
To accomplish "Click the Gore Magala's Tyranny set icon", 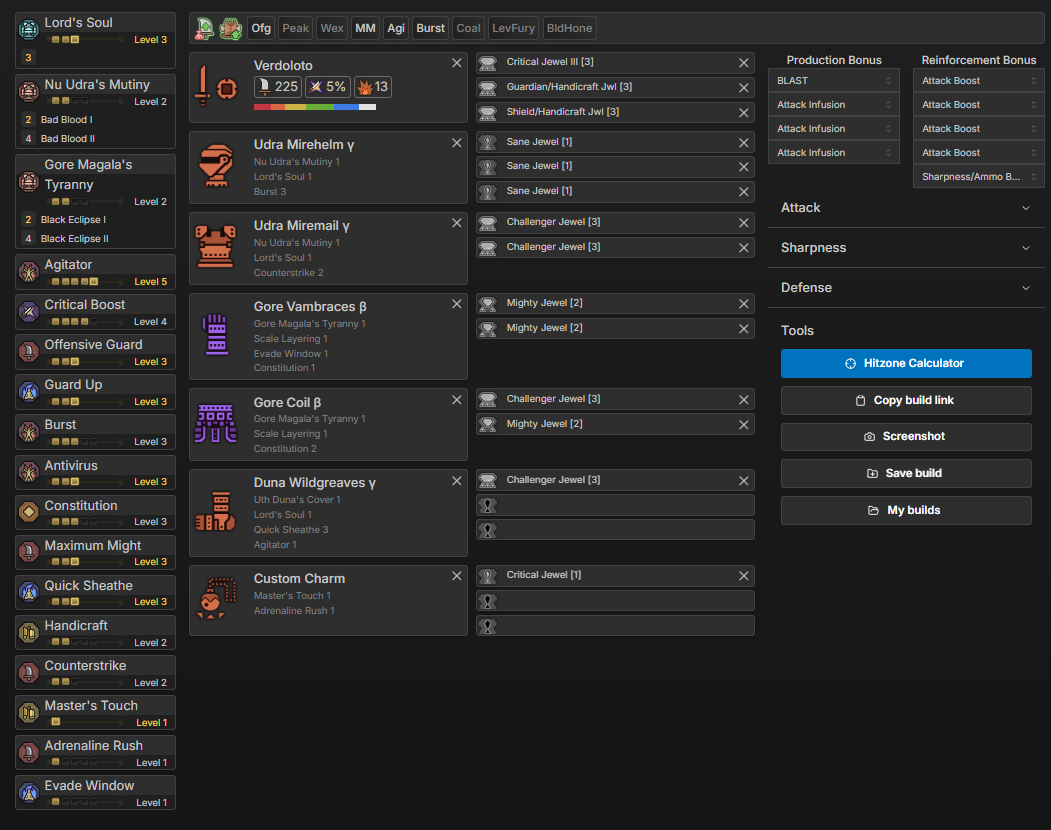I will (x=28, y=181).
